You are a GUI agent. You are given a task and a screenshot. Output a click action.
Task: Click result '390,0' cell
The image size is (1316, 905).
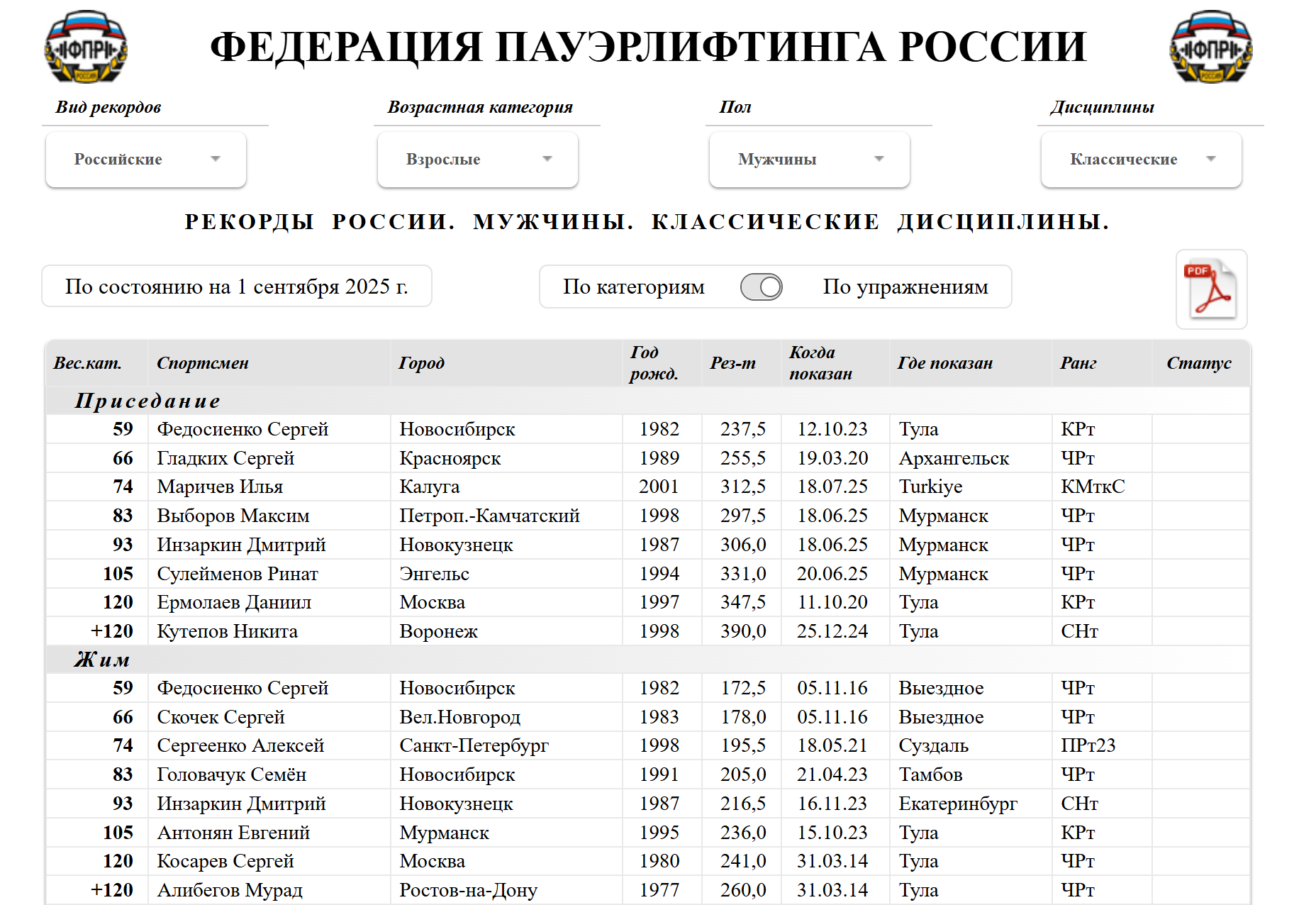pyautogui.click(x=743, y=631)
